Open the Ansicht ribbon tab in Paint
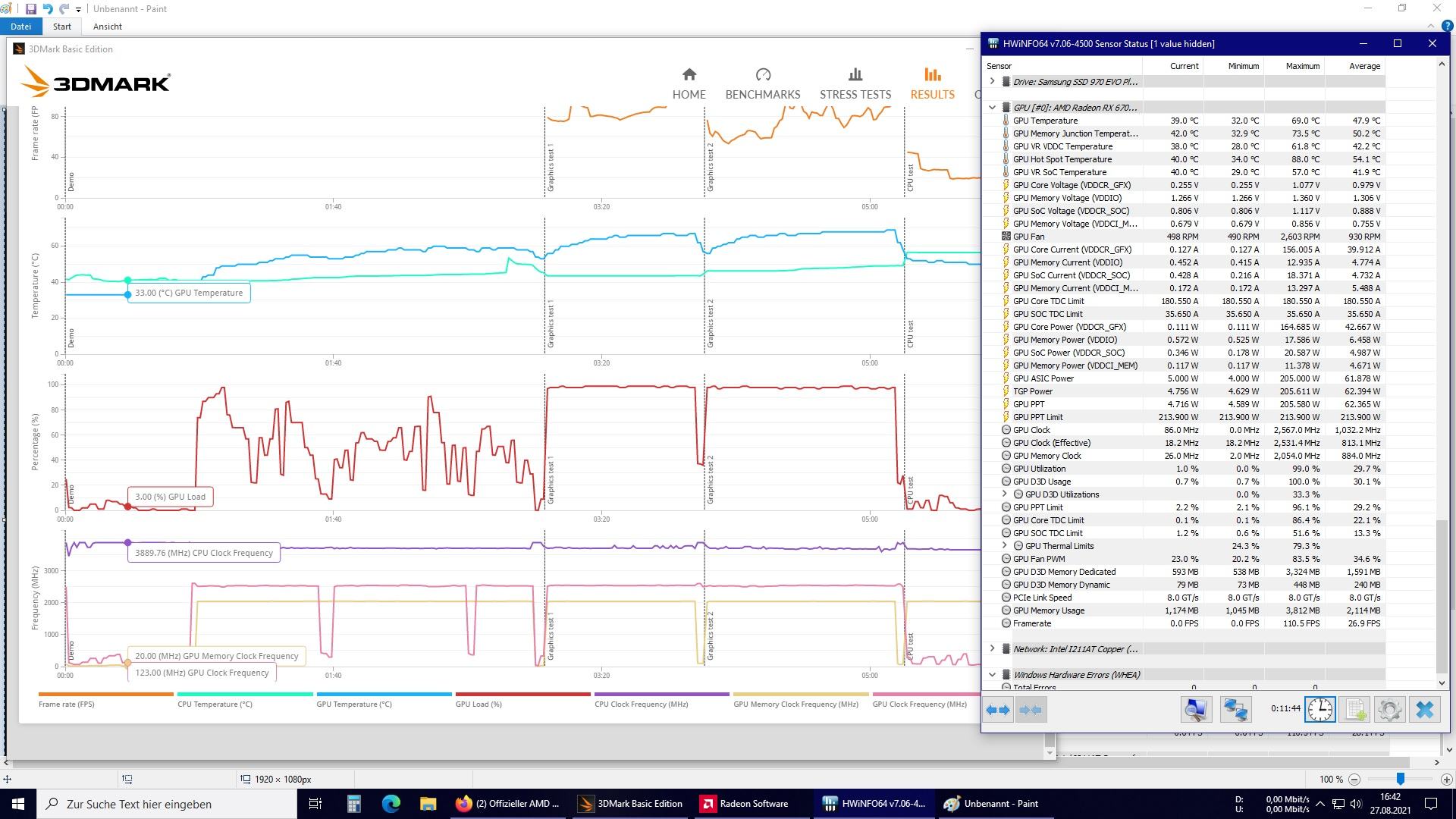 click(108, 27)
